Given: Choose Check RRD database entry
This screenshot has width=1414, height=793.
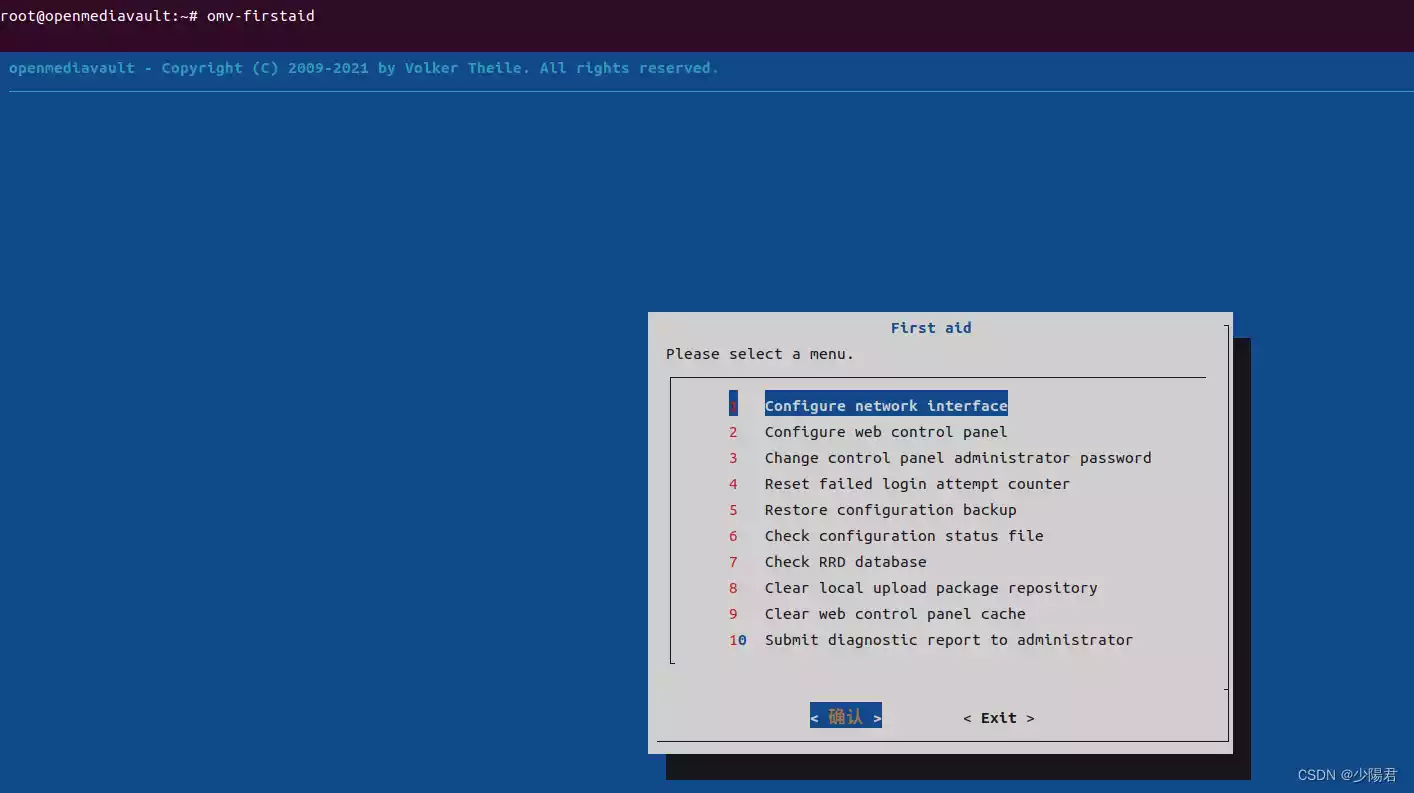Looking at the screenshot, I should (x=845, y=562).
